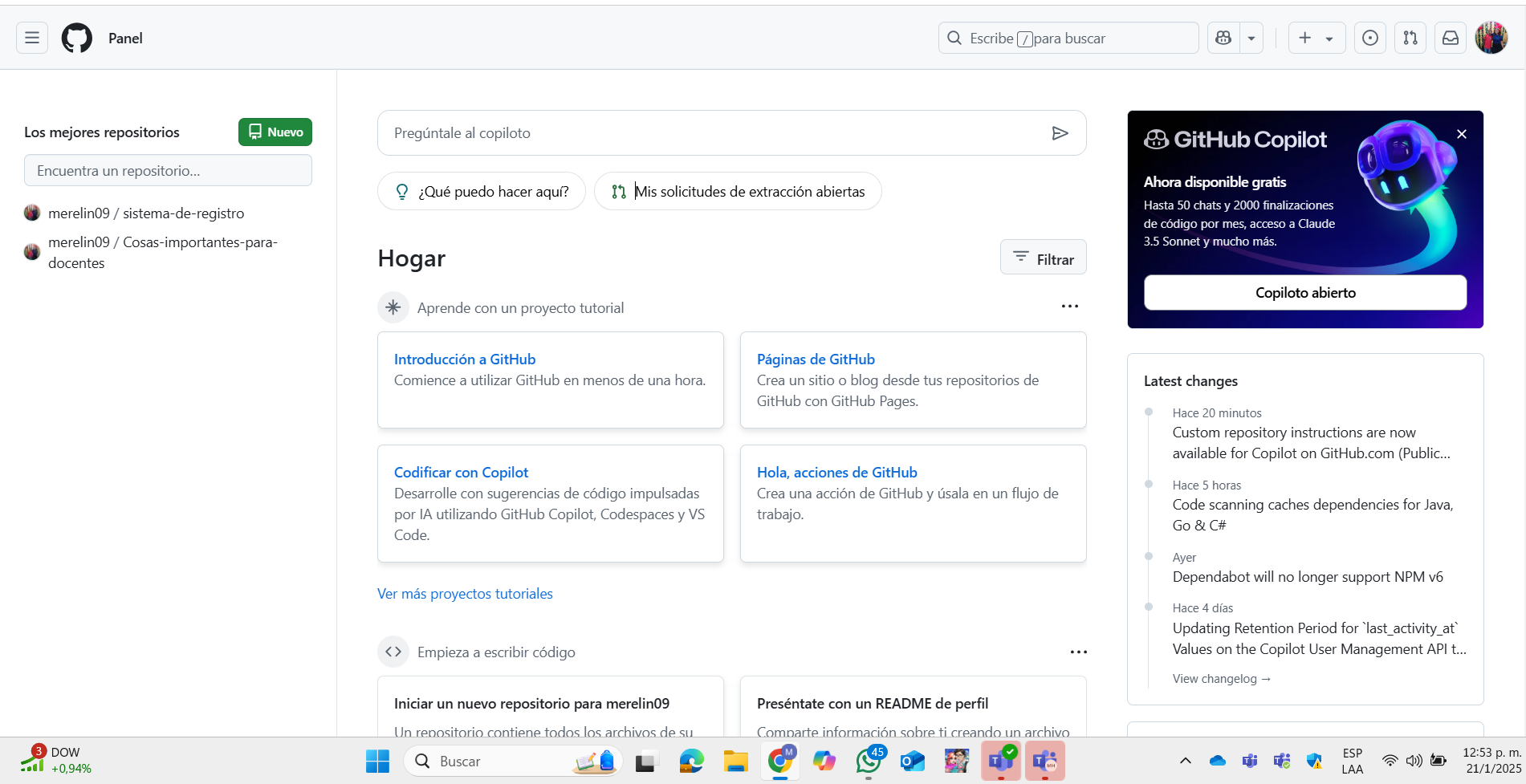Open 'Codificar con Copilot' tutorial
The width and height of the screenshot is (1526, 784).
(x=461, y=472)
